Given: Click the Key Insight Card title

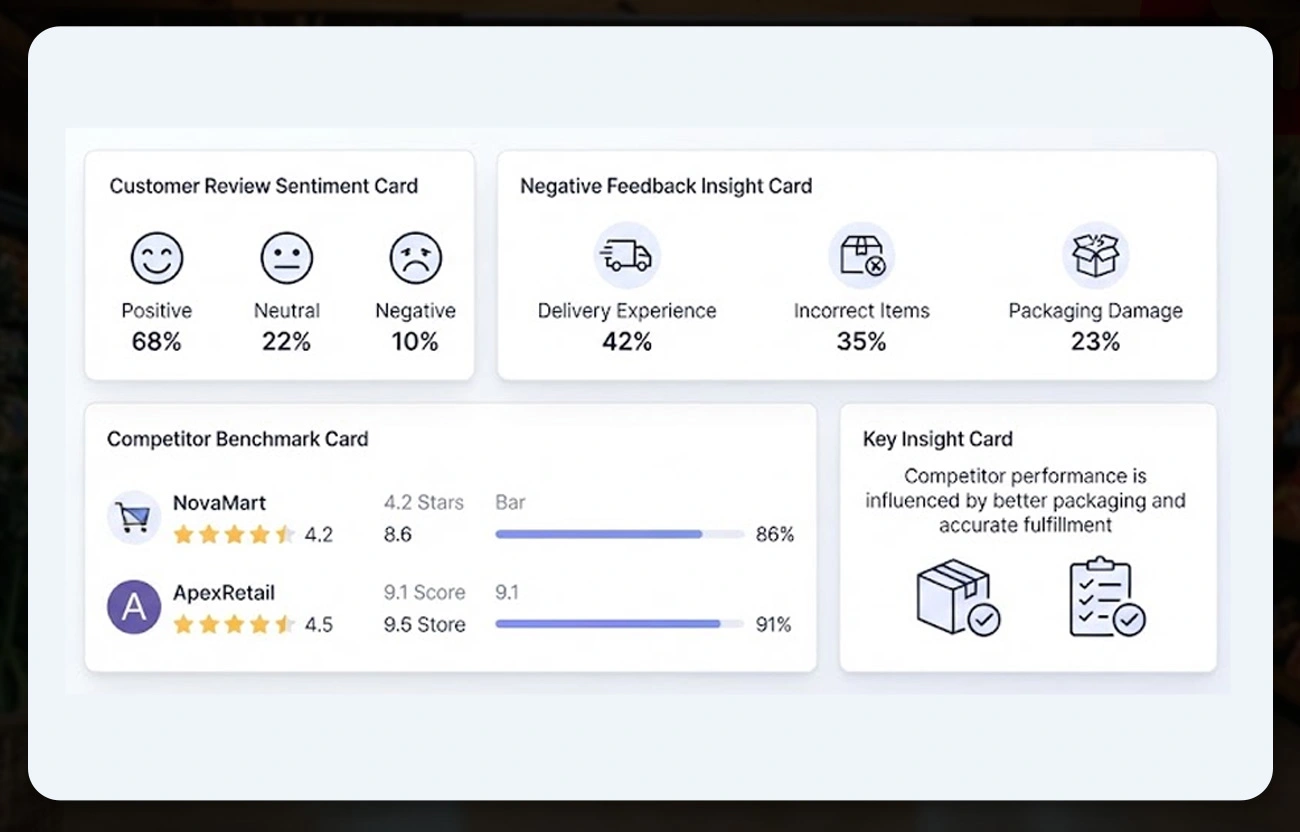Looking at the screenshot, I should point(938,439).
